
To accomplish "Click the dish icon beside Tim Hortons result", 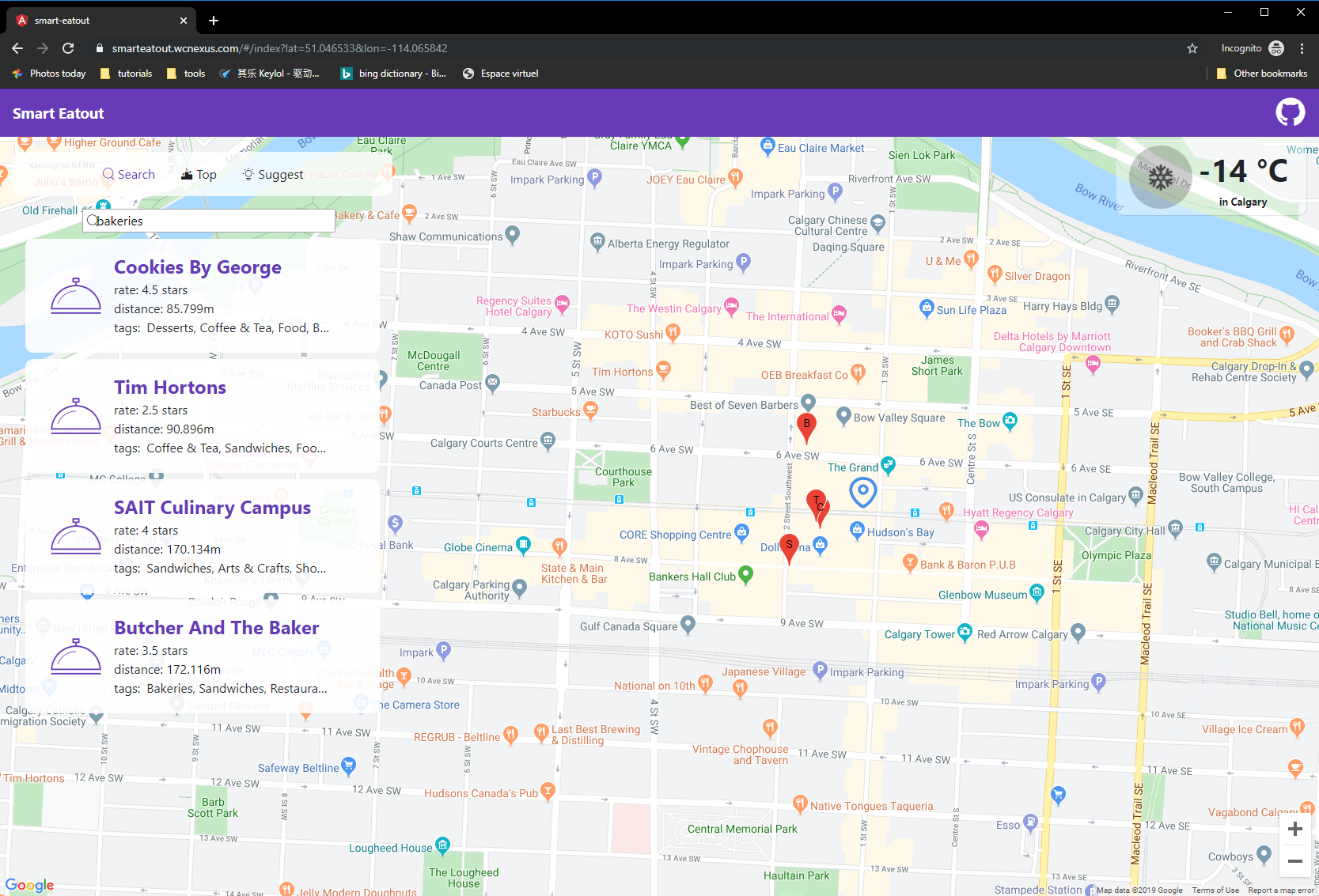I will point(76,416).
